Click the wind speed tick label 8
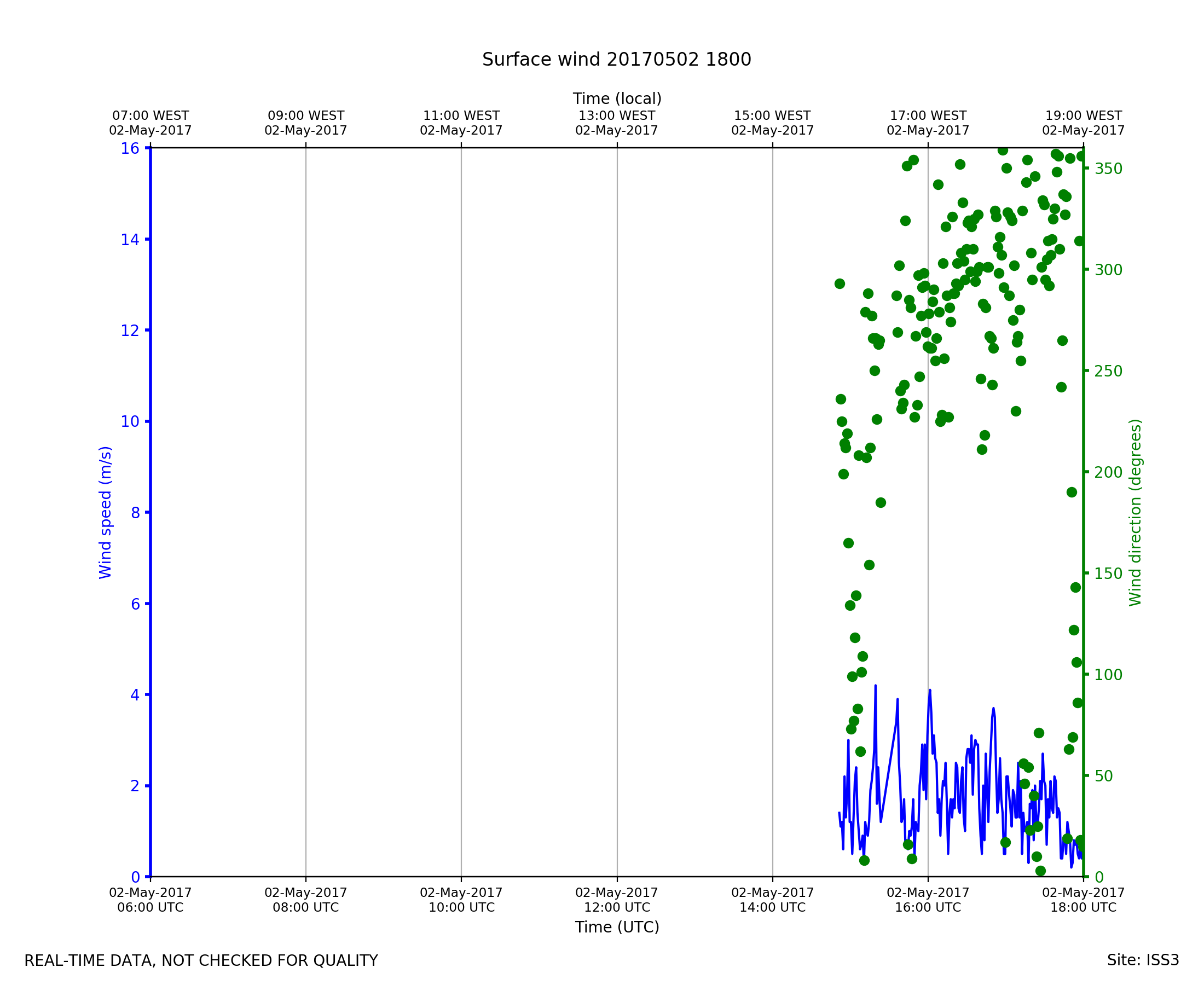Viewport: 1204px width, 985px height. point(135,513)
